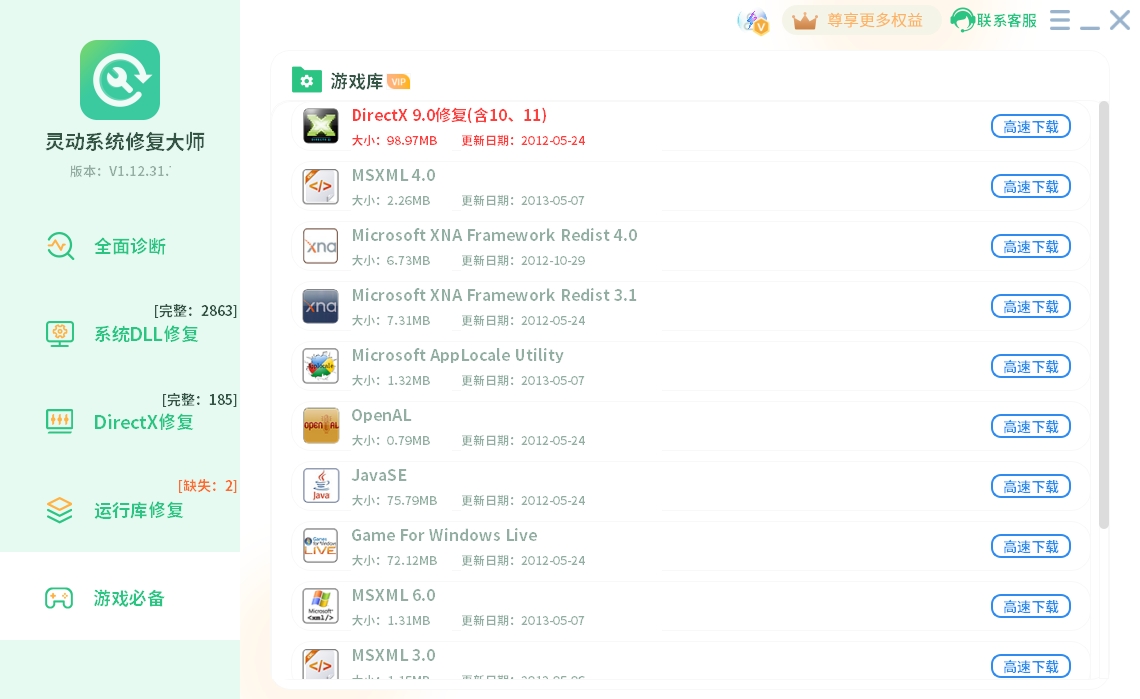Click 高速下载 for MSXML 4.0
Image resolution: width=1140 pixels, height=699 pixels.
[x=1031, y=187]
